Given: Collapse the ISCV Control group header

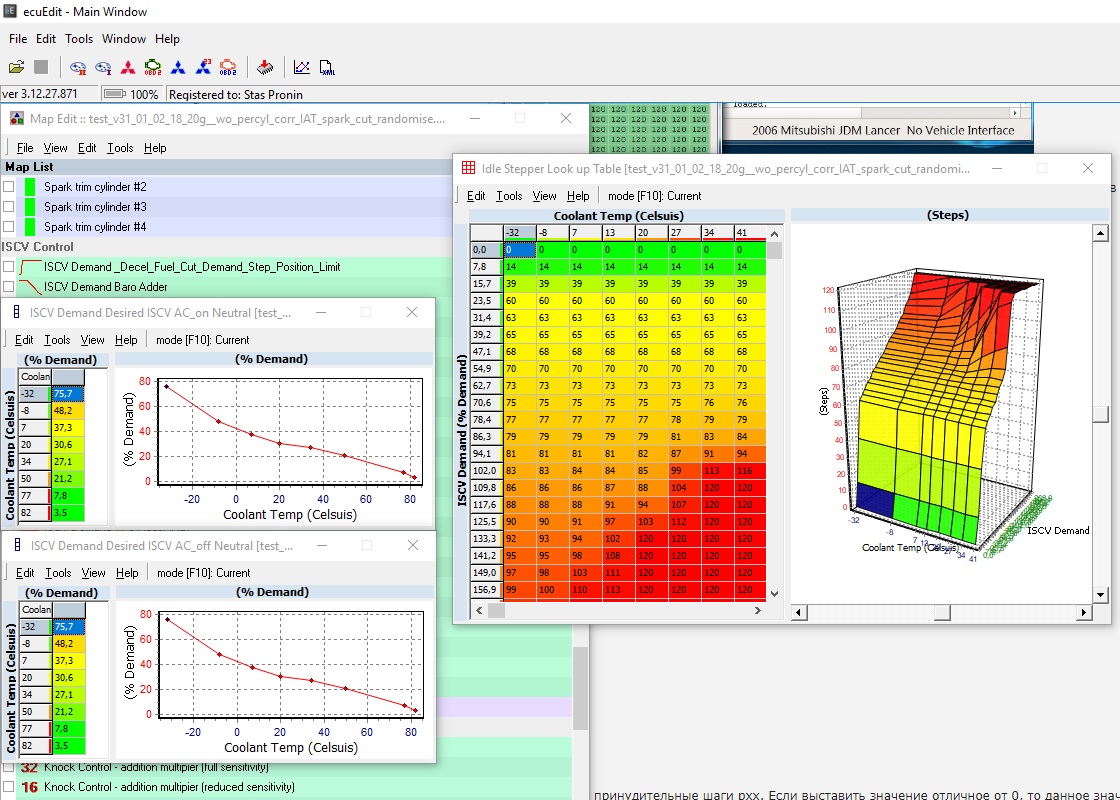Looking at the screenshot, I should coord(36,247).
